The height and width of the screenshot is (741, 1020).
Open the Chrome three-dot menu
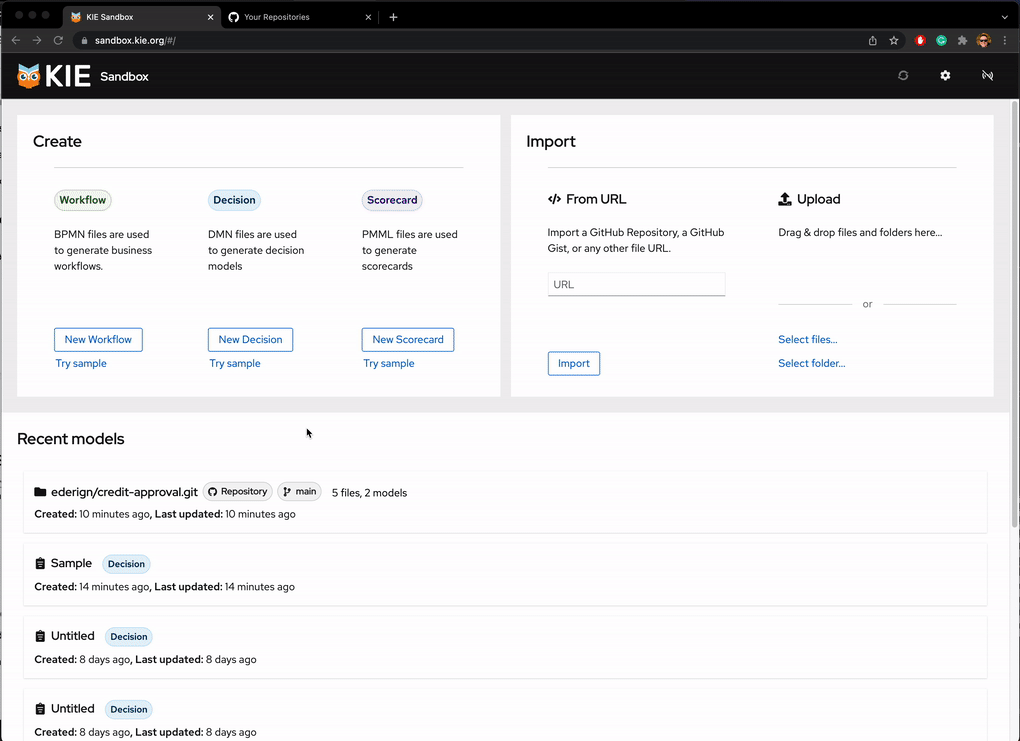tap(1005, 41)
